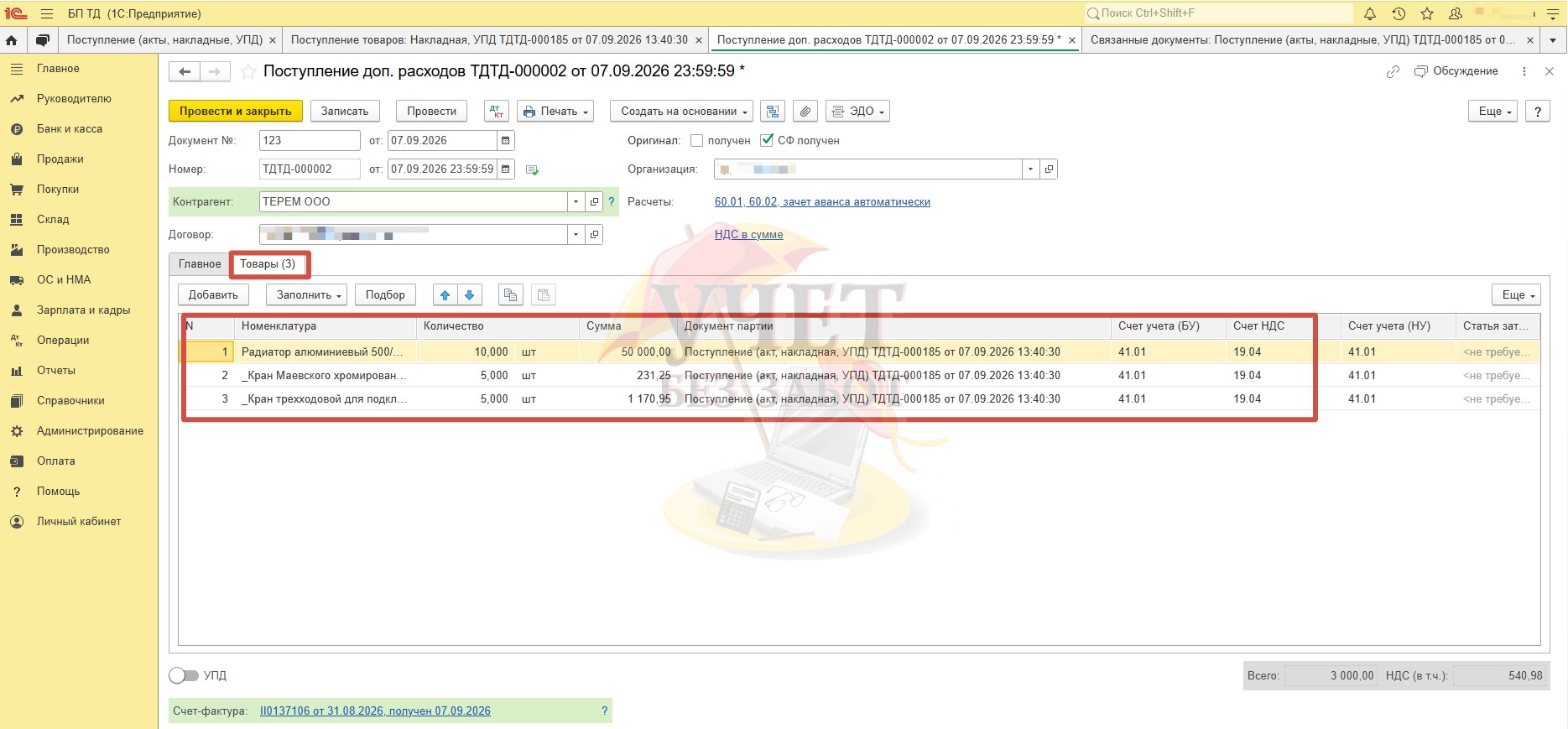
Task: Expand the Печать dropdown
Action: 555,112
